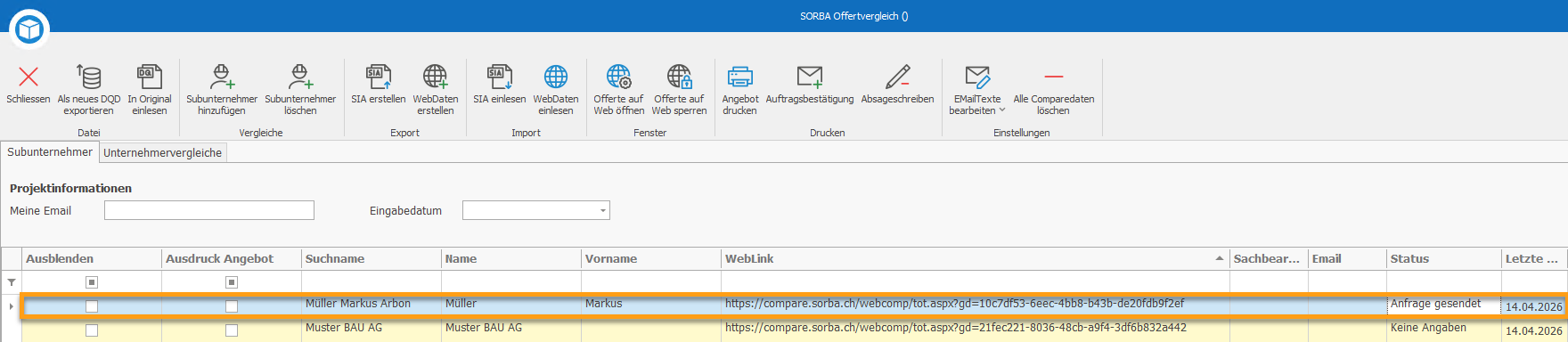
Task: Click Suchname filter cell
Action: tap(372, 282)
